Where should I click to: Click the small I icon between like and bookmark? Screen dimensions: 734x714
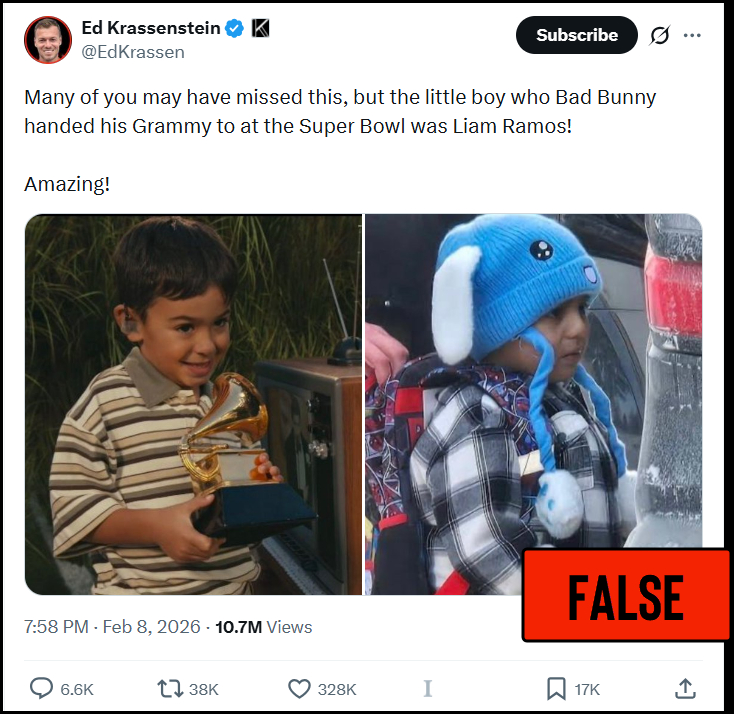point(427,689)
